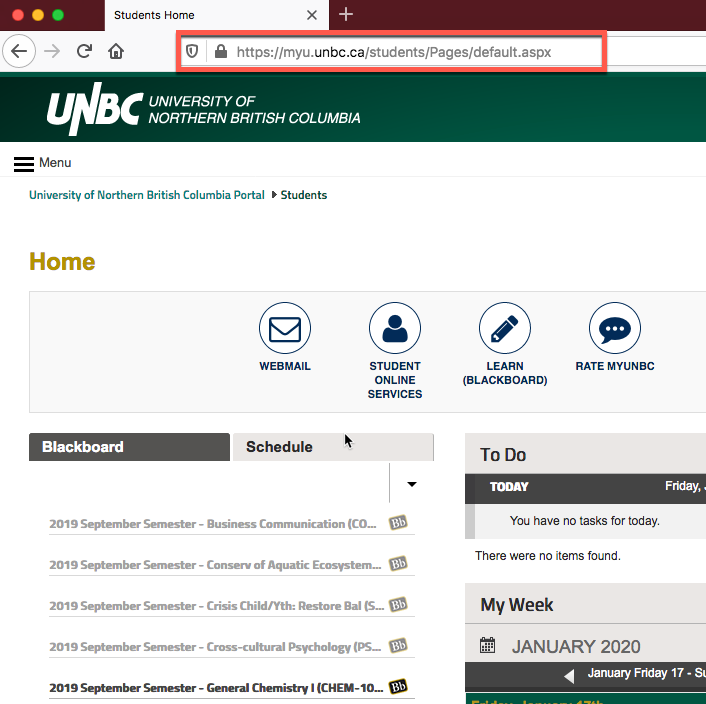Launch Learn Blackboard pencil icon
This screenshot has width=706, height=704.
pos(505,329)
